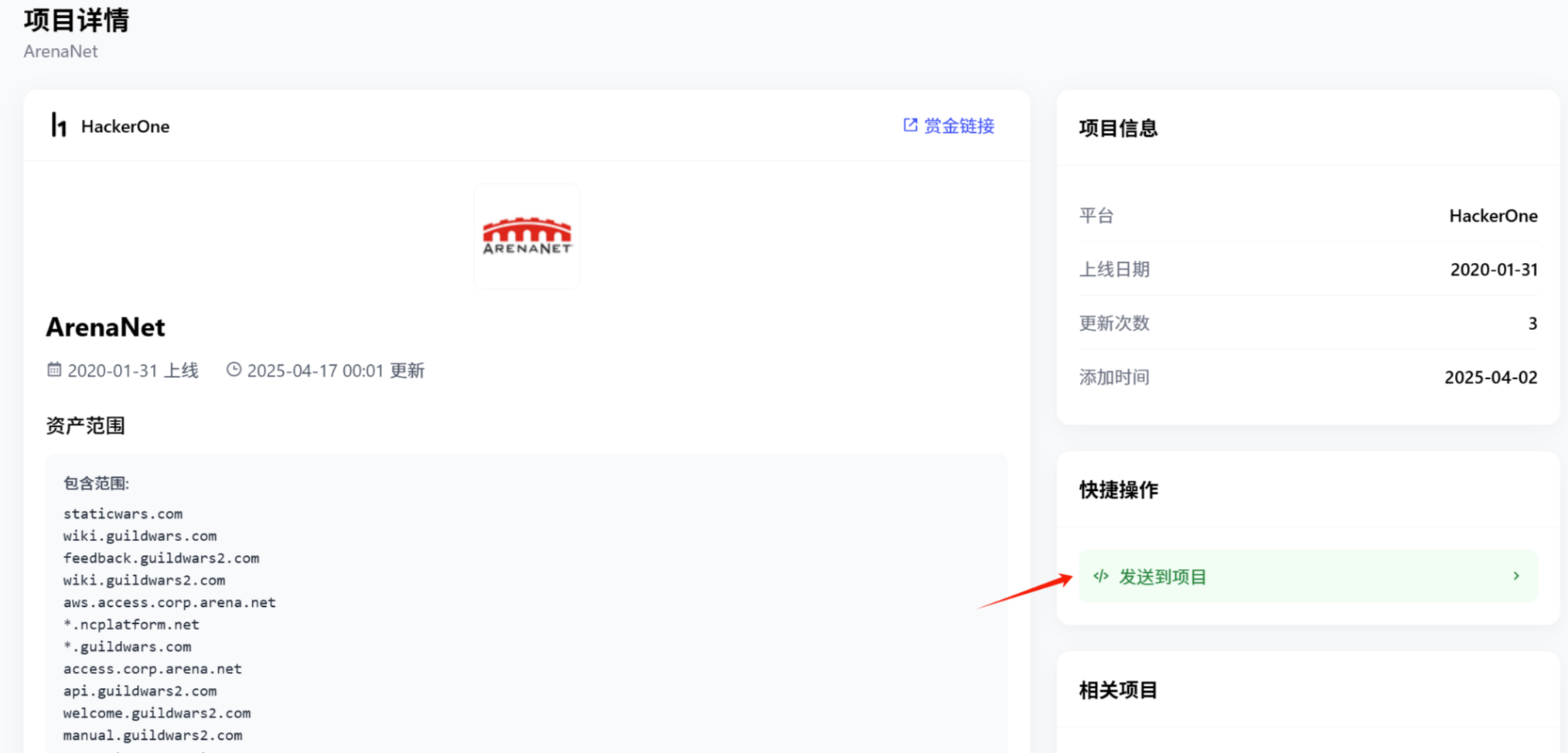Screen dimensions: 1568x753
Task: Click the welcome.guildwars2.com scope entry
Action: click(157, 713)
